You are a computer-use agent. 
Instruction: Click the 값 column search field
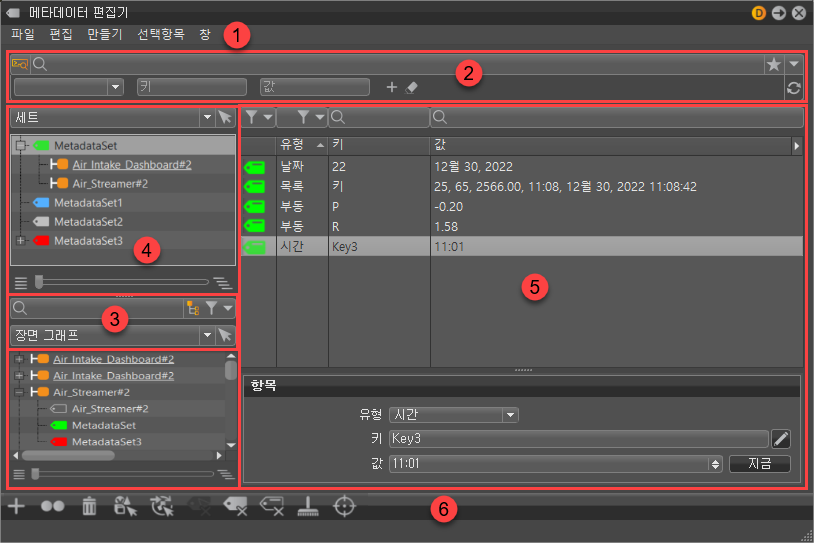[617, 117]
